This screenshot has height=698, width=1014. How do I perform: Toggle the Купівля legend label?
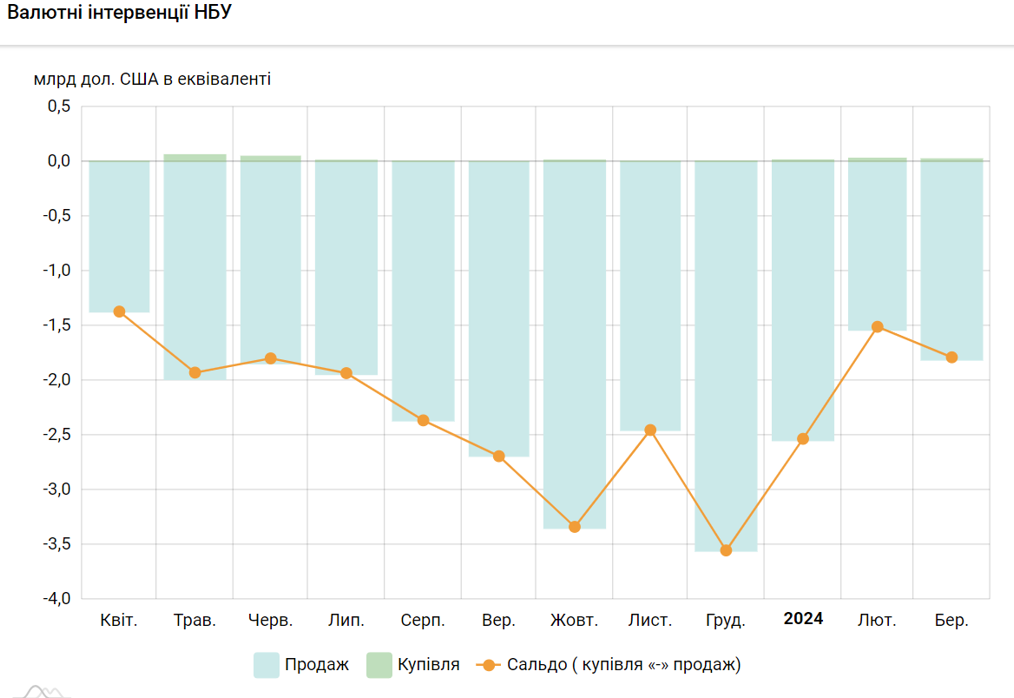(x=428, y=664)
